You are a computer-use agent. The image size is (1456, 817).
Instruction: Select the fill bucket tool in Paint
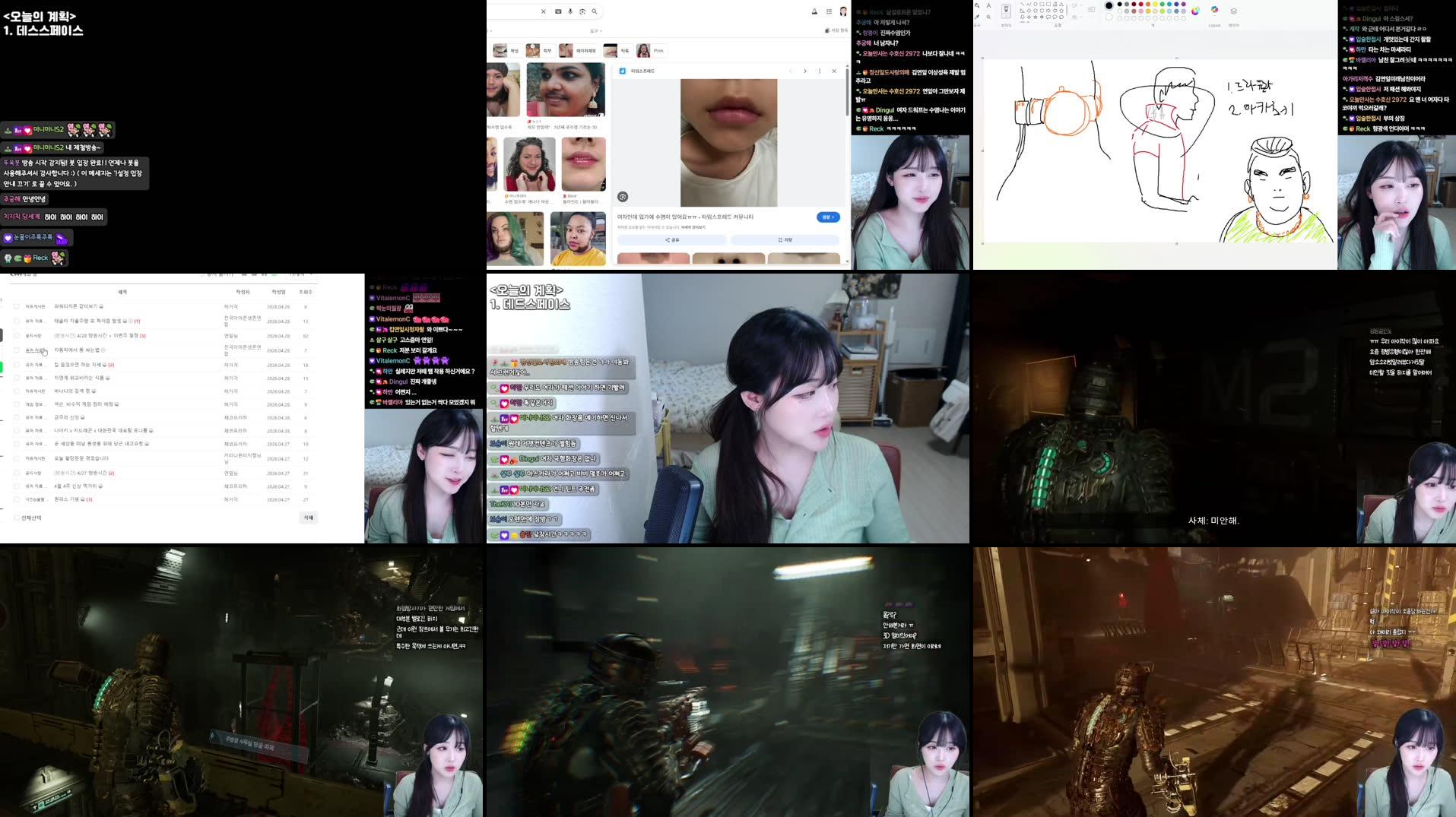[x=978, y=6]
